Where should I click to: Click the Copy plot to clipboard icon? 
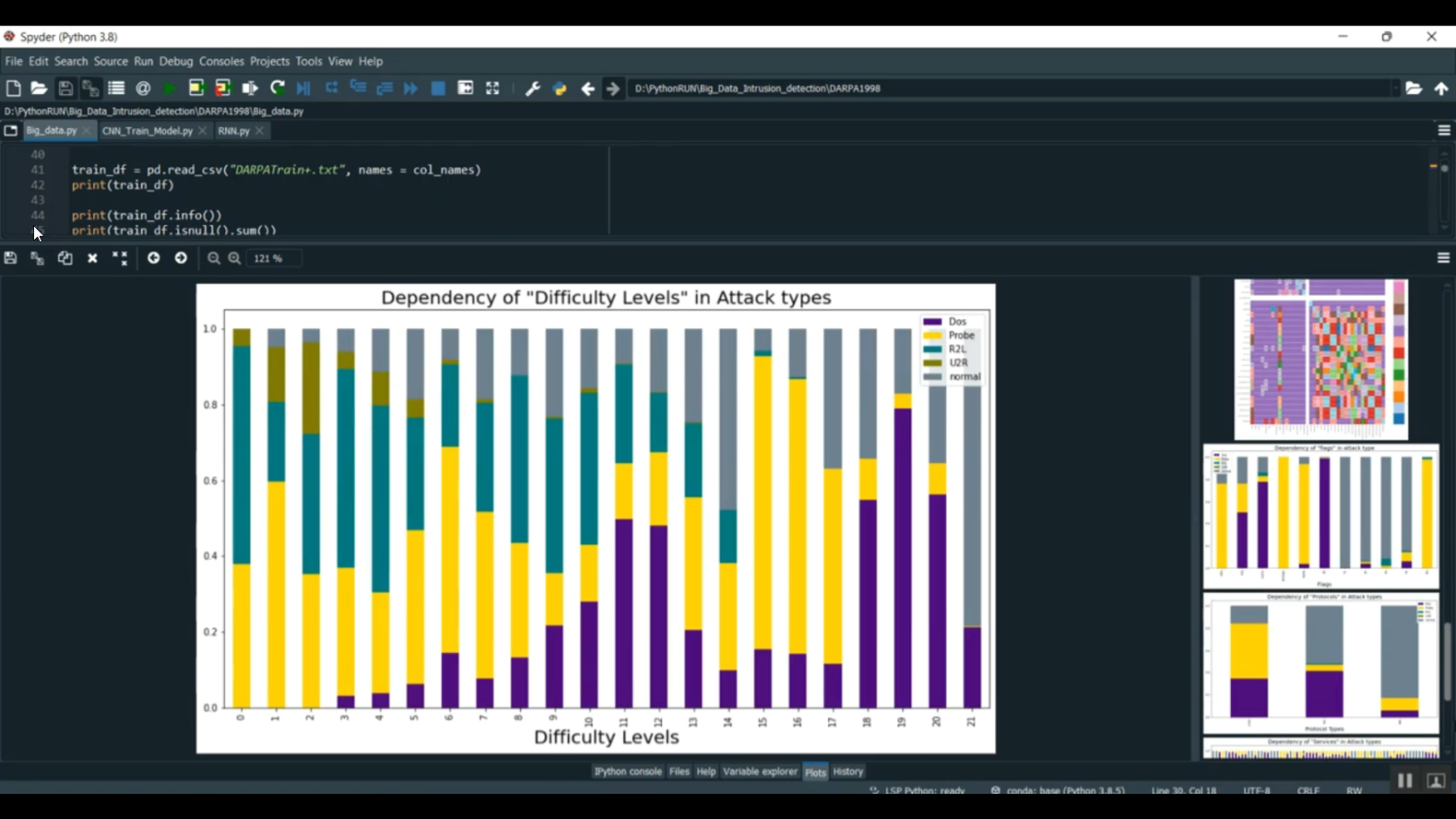(65, 257)
